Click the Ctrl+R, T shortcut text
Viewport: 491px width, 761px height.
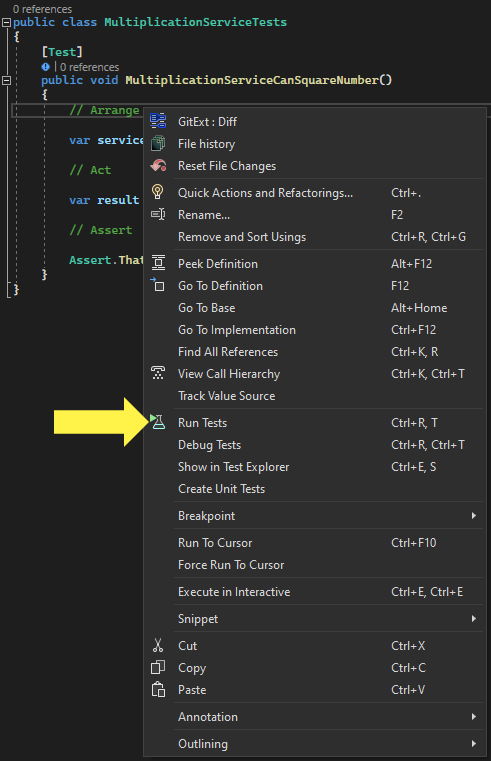[414, 423]
